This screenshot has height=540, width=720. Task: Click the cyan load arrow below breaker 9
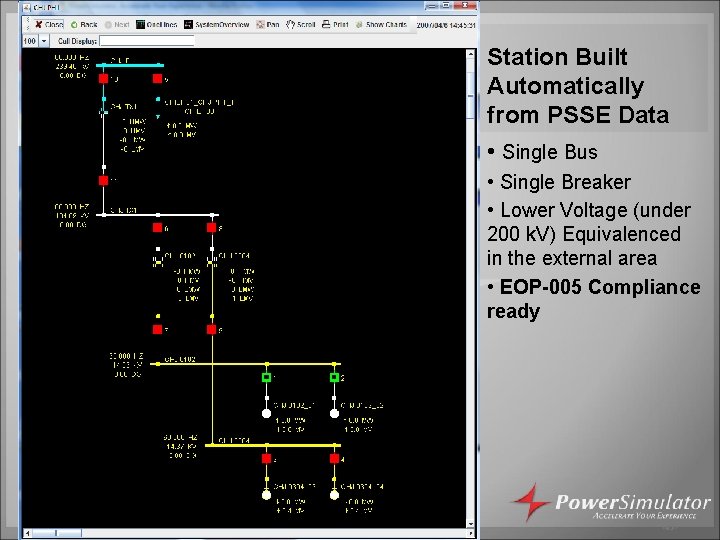tap(158, 117)
